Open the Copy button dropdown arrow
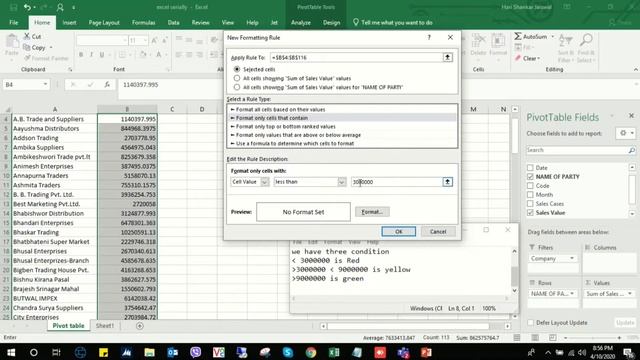 pos(51,48)
